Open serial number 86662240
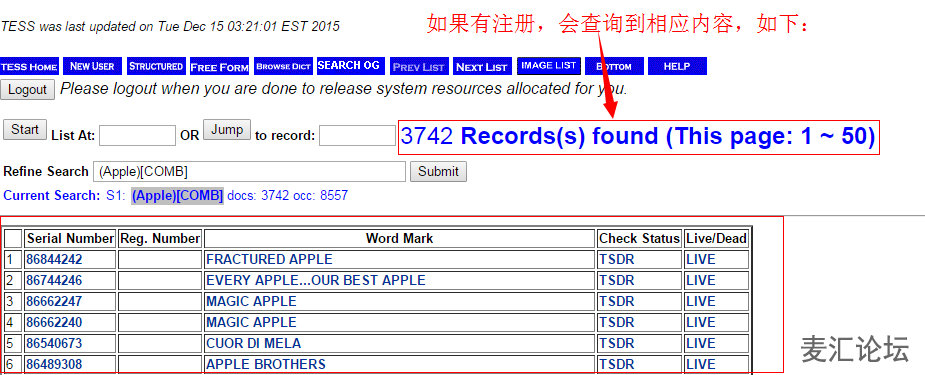Image resolution: width=925 pixels, height=375 pixels. pyautogui.click(x=54, y=323)
